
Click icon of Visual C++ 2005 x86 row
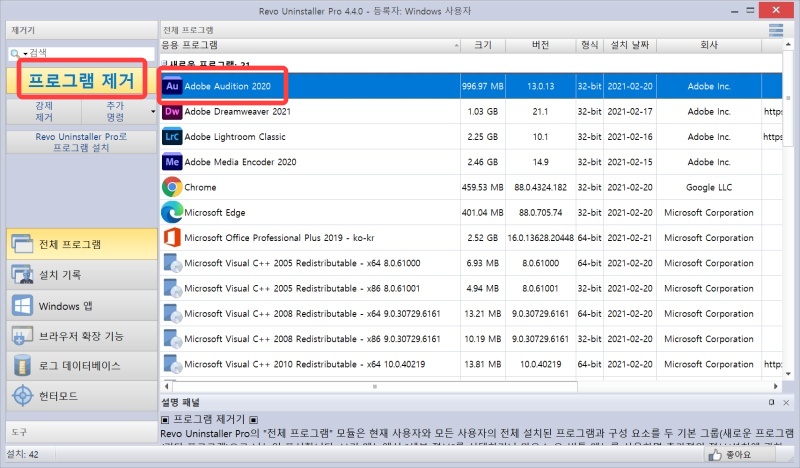pos(172,288)
